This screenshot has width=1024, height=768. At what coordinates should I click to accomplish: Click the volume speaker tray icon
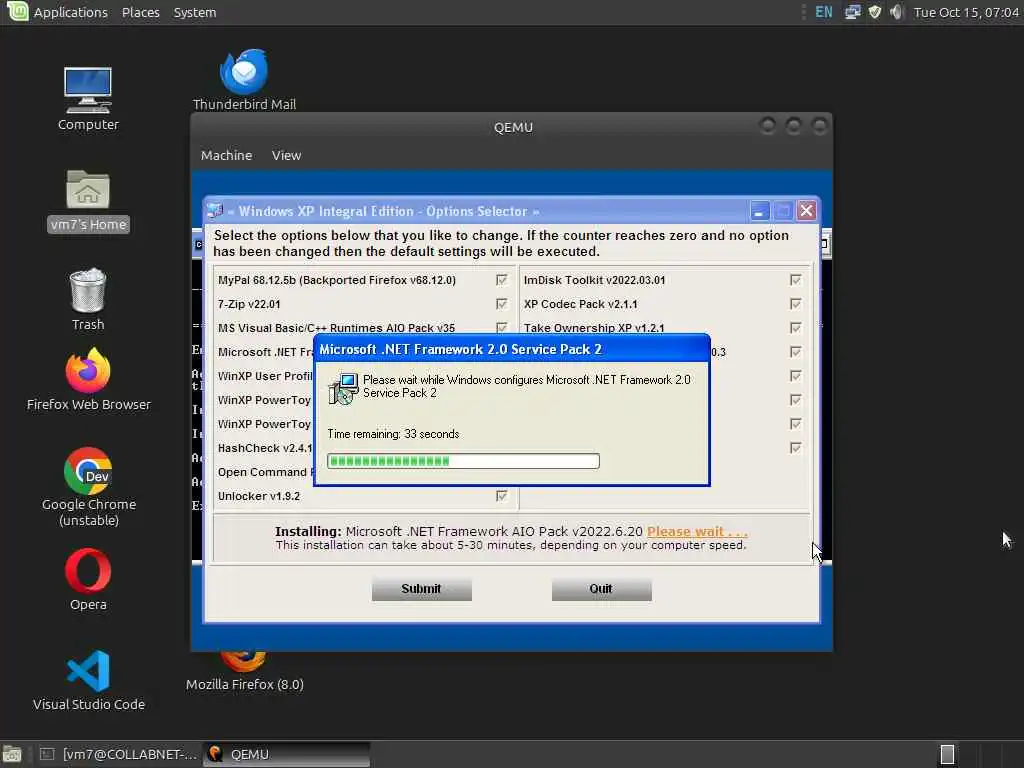(x=897, y=12)
